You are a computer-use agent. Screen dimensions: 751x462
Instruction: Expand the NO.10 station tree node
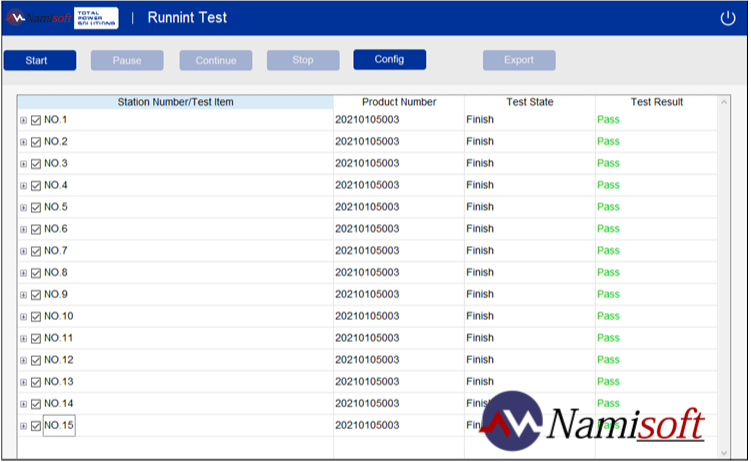point(23,317)
